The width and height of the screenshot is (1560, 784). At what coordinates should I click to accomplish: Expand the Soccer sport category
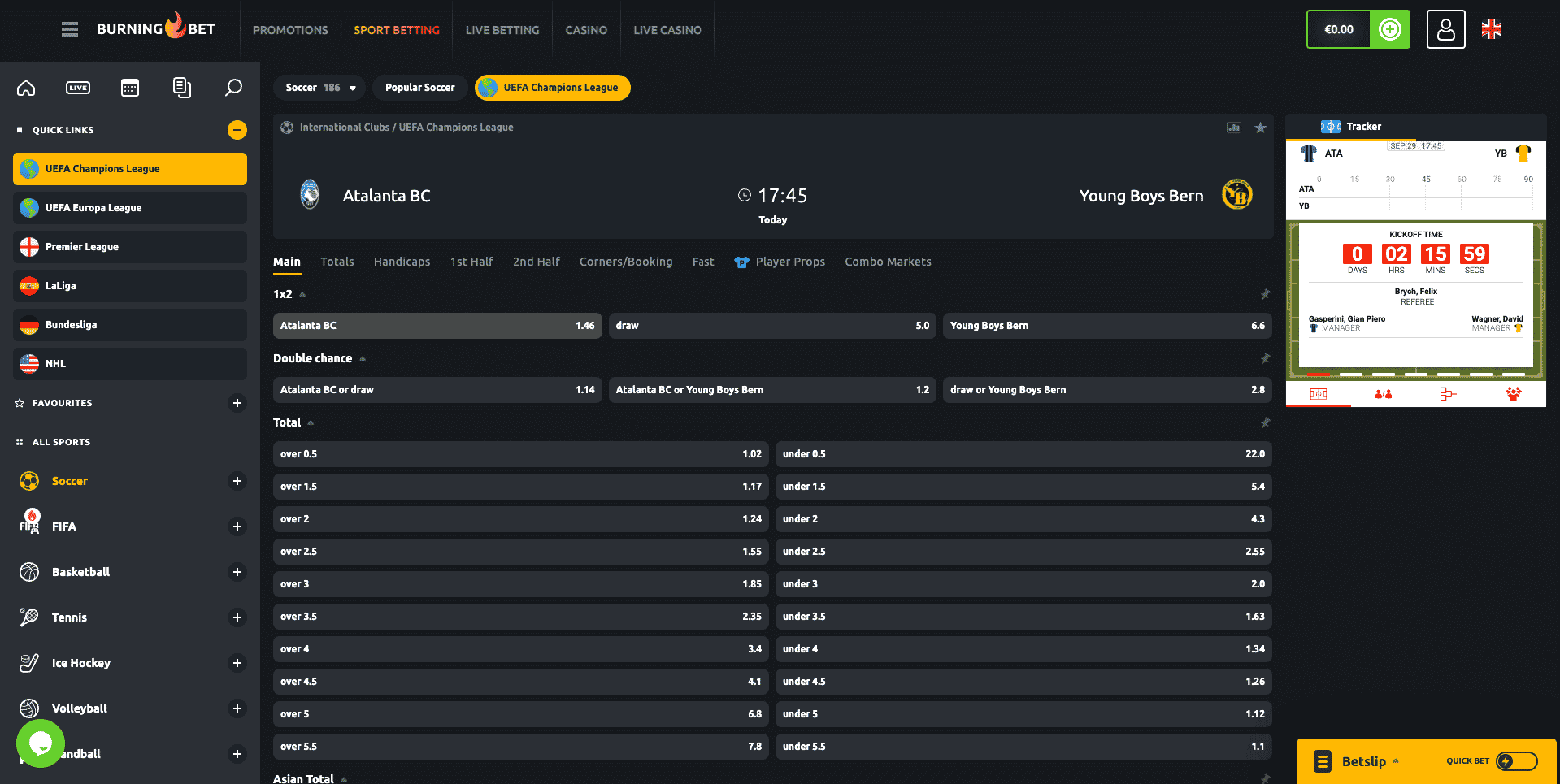click(x=237, y=481)
